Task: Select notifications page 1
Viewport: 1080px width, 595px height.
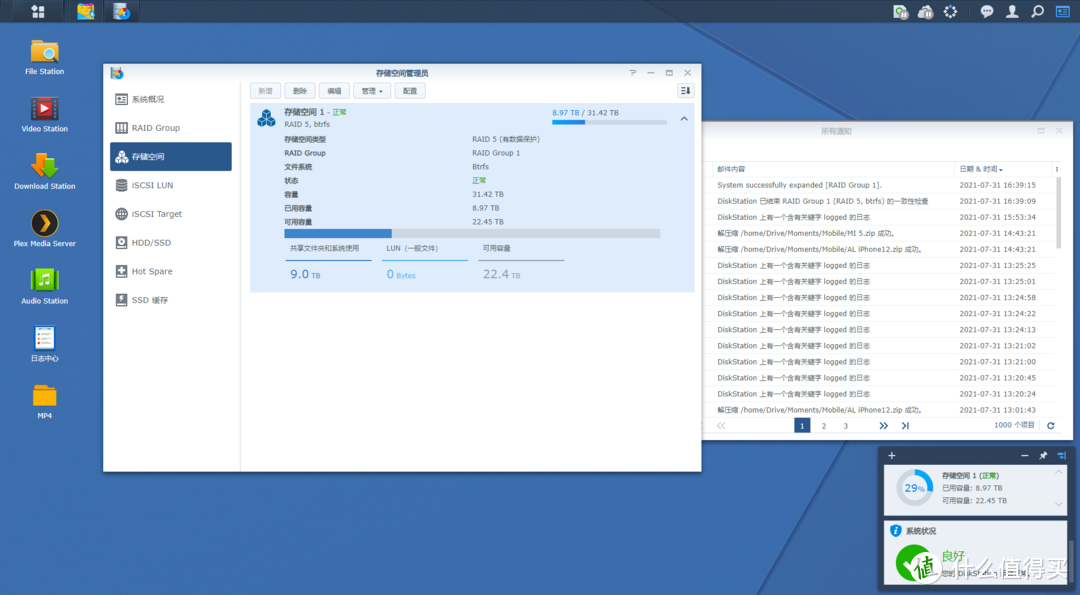Action: pos(802,426)
